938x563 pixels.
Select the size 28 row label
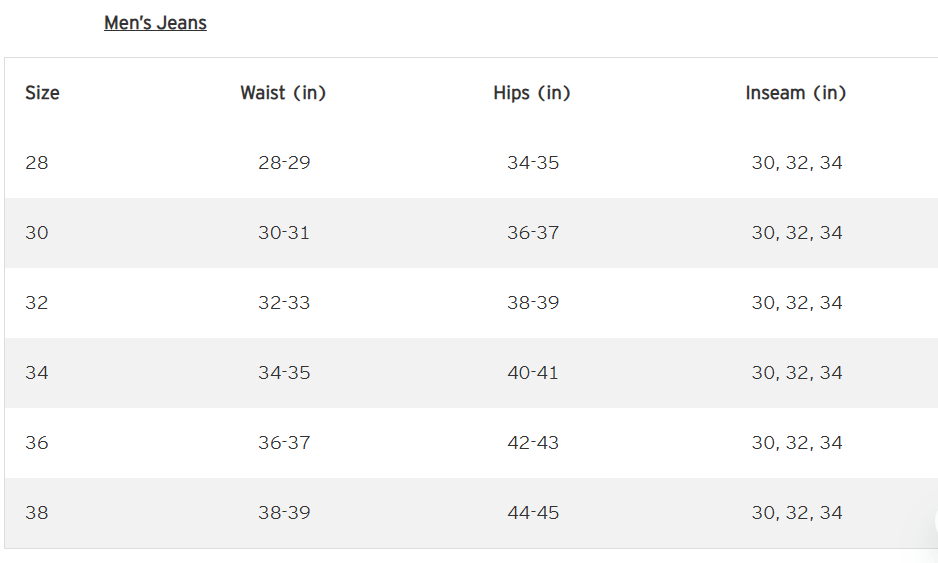36,163
